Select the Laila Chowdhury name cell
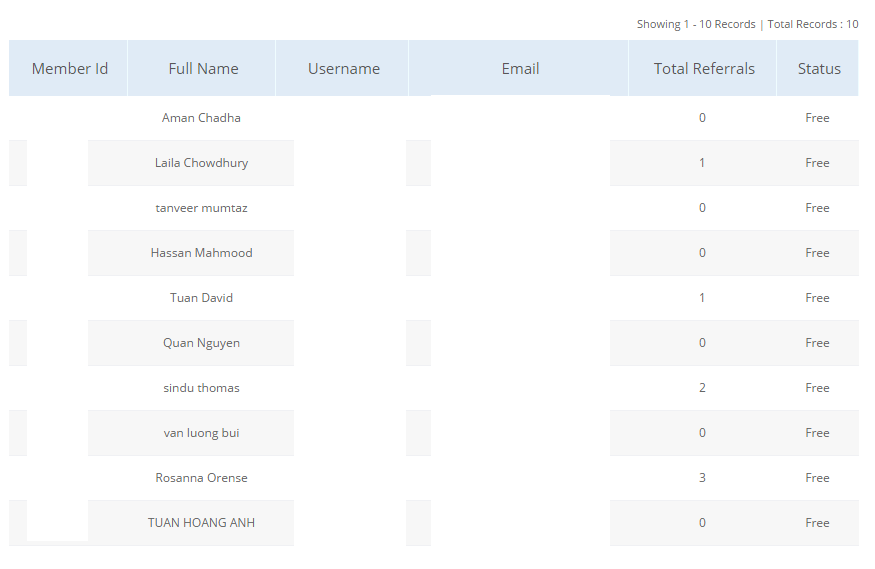The width and height of the screenshot is (875, 569). (x=201, y=163)
